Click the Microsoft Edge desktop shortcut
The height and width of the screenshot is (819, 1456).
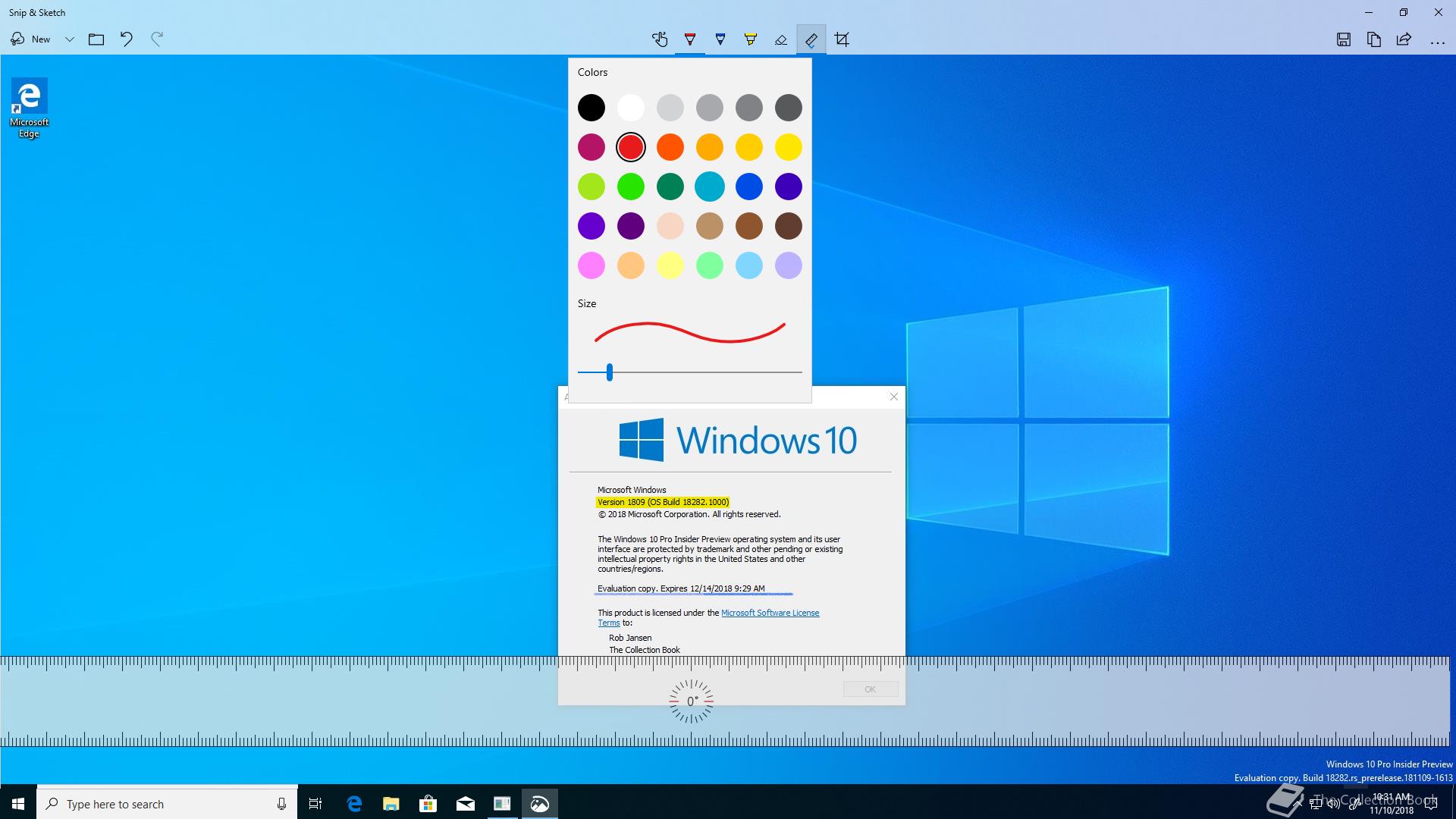click(x=29, y=108)
